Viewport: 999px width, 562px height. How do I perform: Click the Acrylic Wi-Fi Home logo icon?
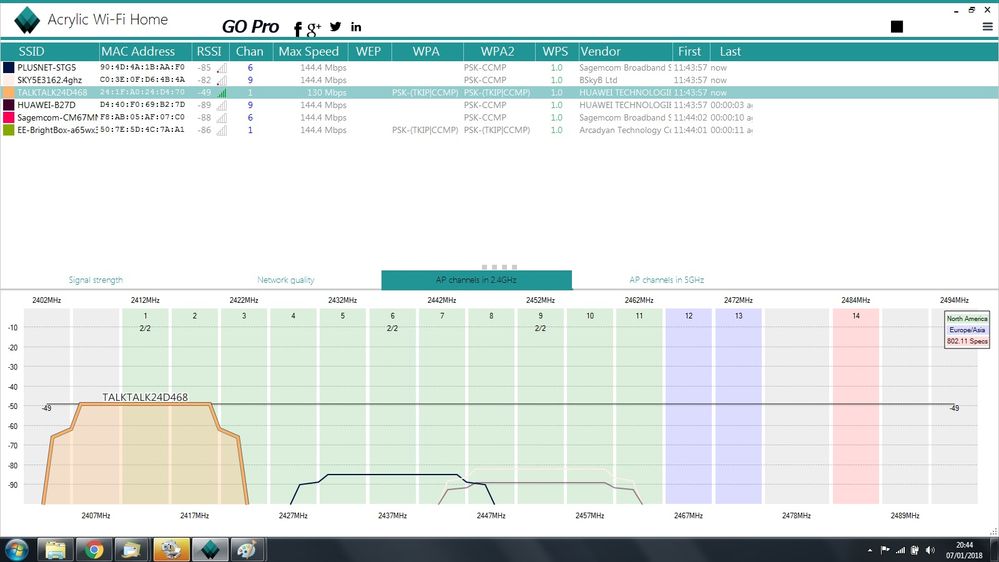point(27,20)
